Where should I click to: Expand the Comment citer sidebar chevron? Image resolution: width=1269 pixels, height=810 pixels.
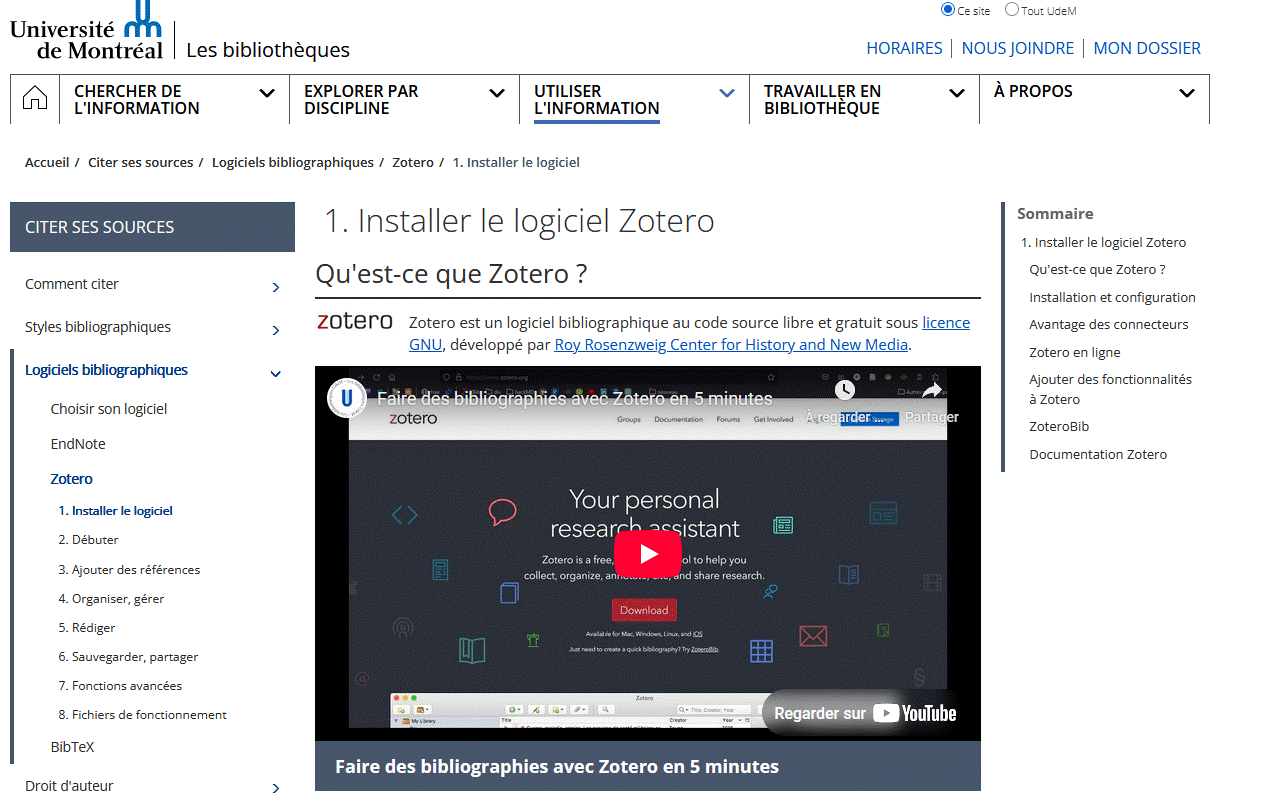276,288
